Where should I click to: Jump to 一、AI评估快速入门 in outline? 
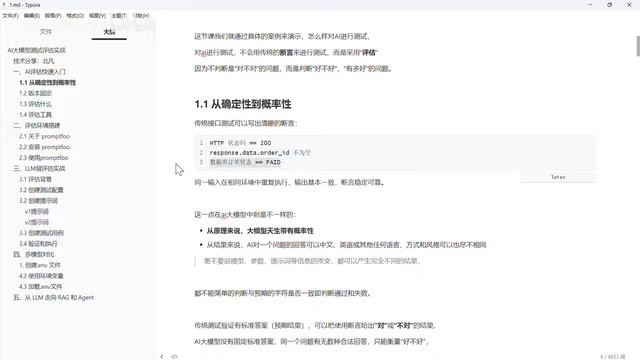(39, 71)
